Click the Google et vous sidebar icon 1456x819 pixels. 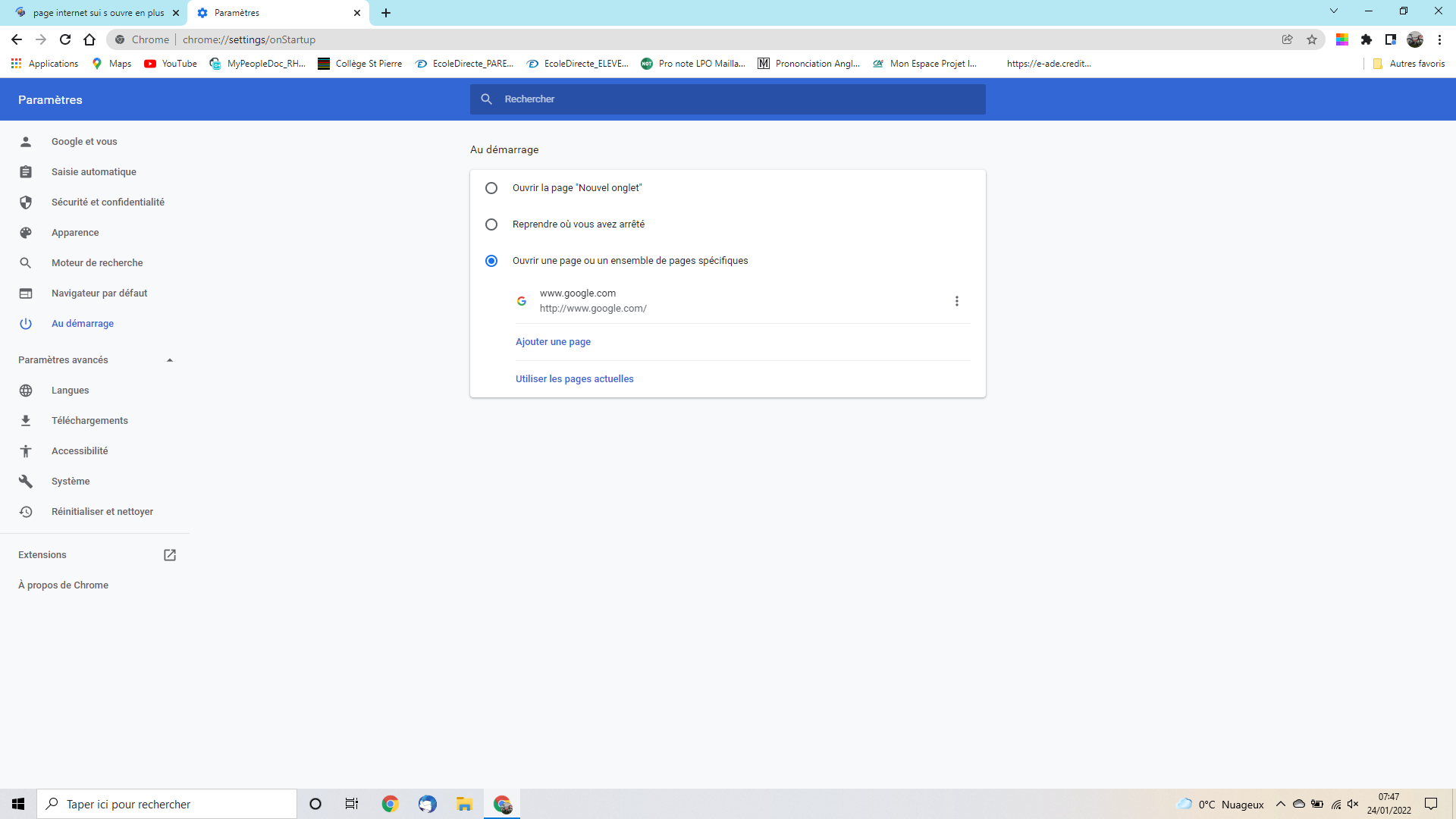click(x=26, y=141)
